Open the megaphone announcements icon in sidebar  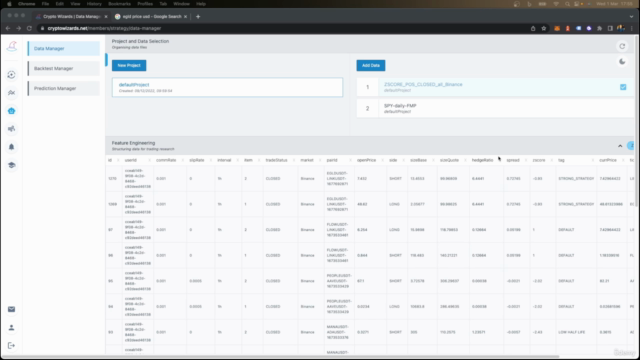[11, 129]
